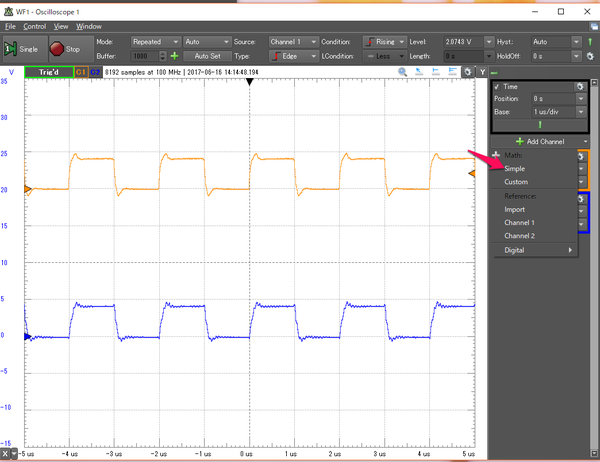Choose Custom math channel option
The width and height of the screenshot is (600, 462).
pyautogui.click(x=516, y=182)
